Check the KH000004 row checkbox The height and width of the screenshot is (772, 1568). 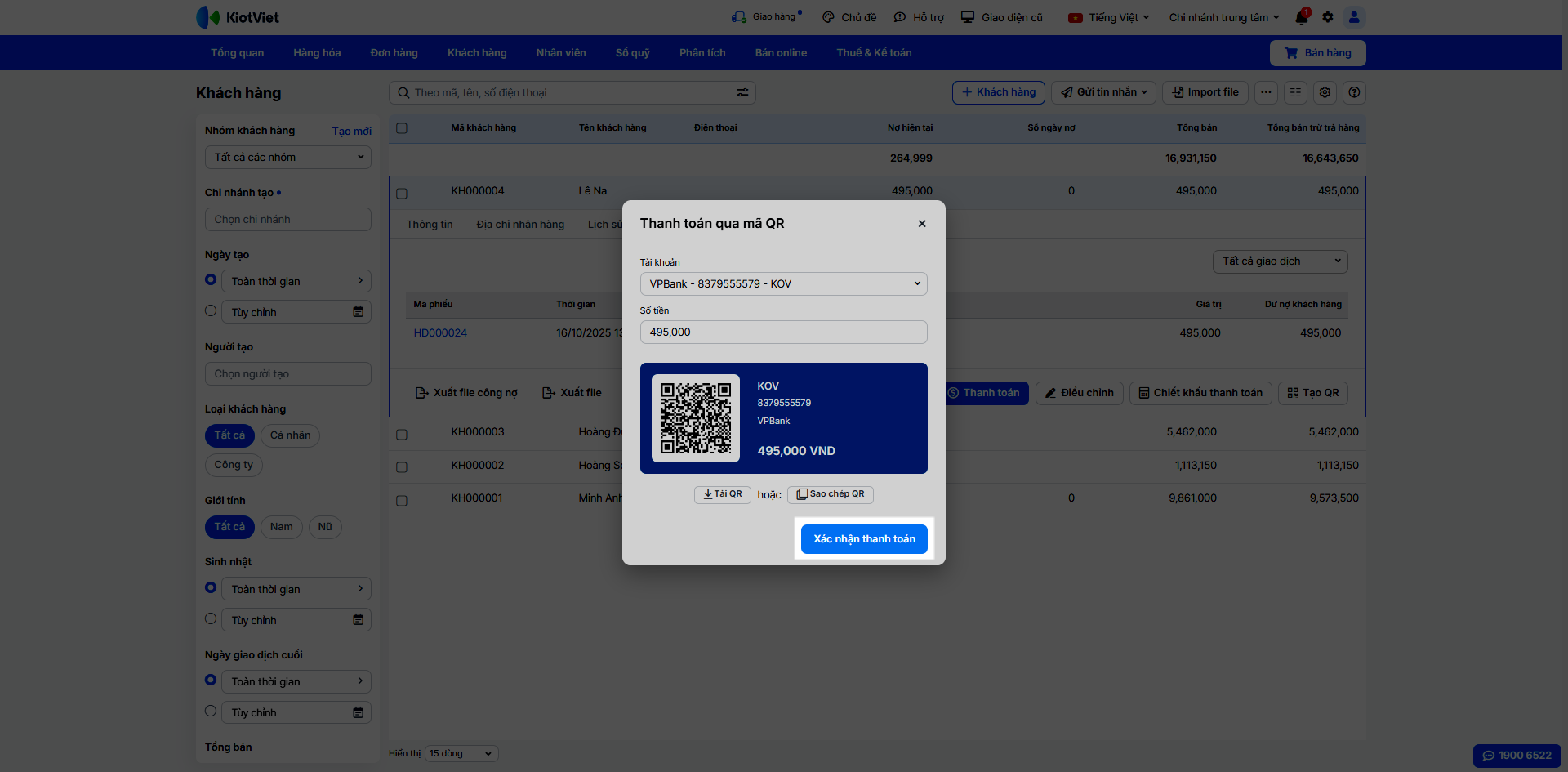click(x=402, y=194)
